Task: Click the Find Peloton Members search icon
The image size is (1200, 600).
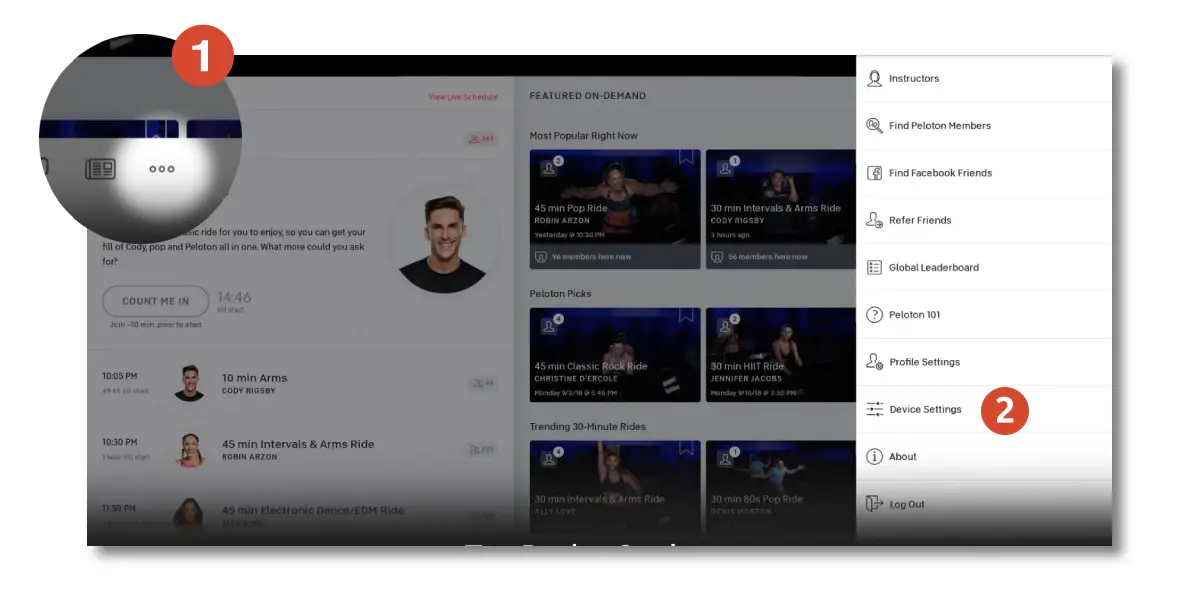Action: 875,126
